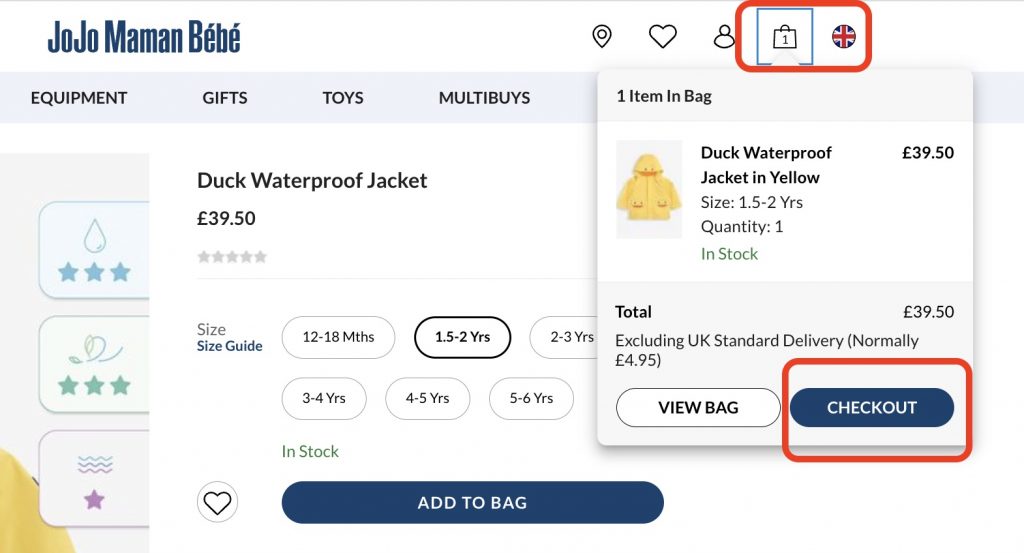Click the yellow duck jacket thumbnail
1024x553 pixels.
tap(649, 189)
